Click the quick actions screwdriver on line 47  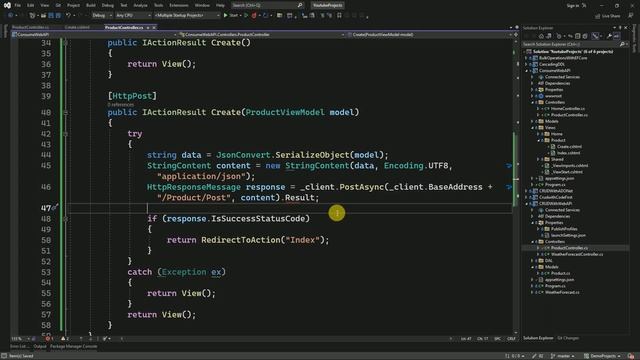click(55, 207)
